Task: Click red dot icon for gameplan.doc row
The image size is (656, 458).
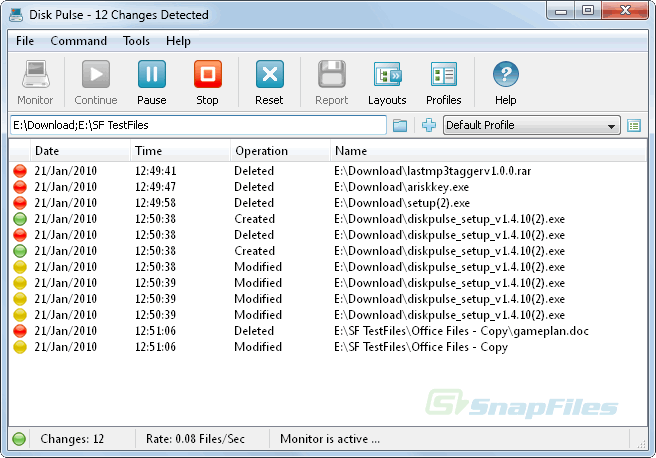Action: 20,331
